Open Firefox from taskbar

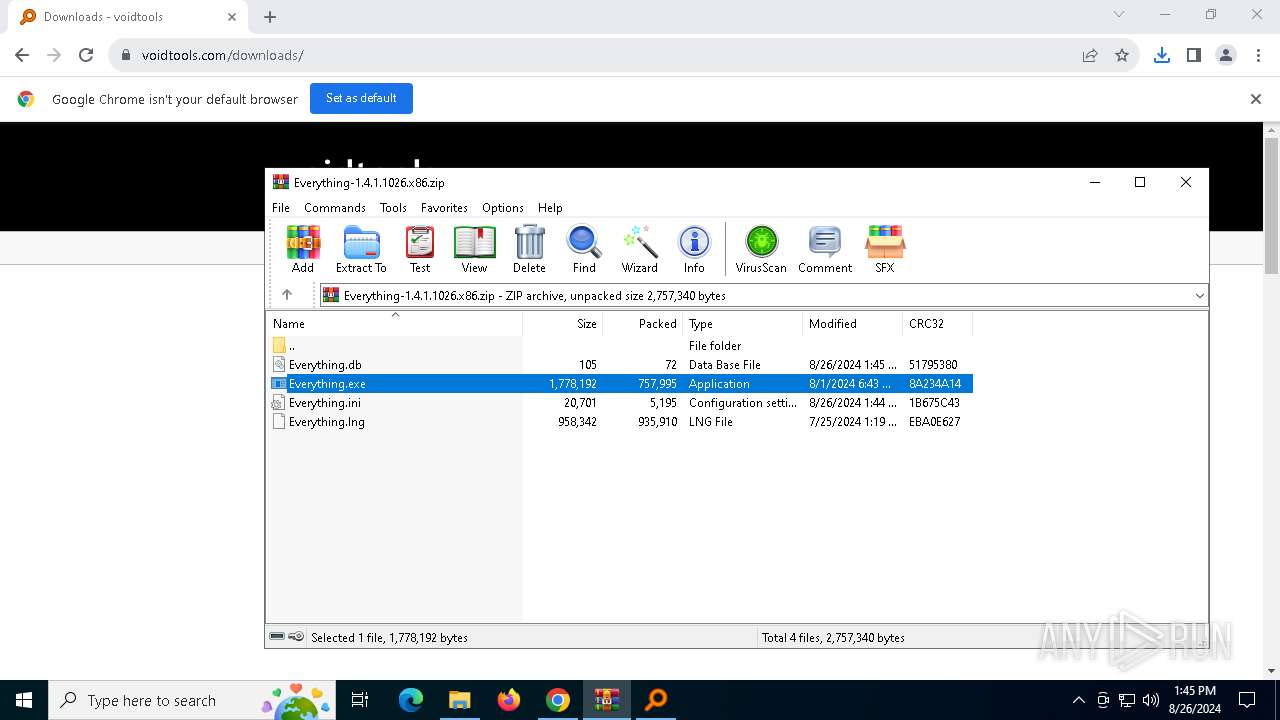coord(508,700)
